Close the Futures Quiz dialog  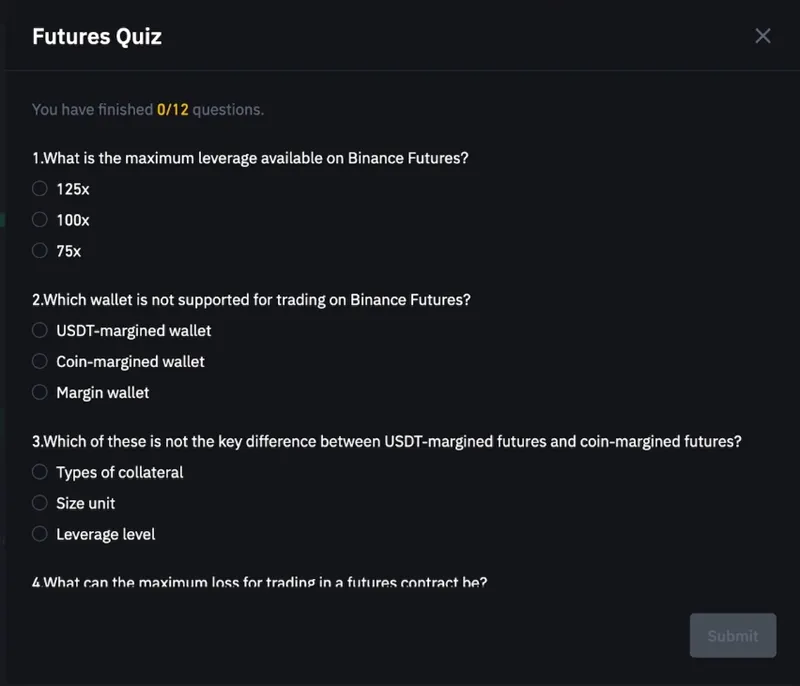(x=763, y=36)
